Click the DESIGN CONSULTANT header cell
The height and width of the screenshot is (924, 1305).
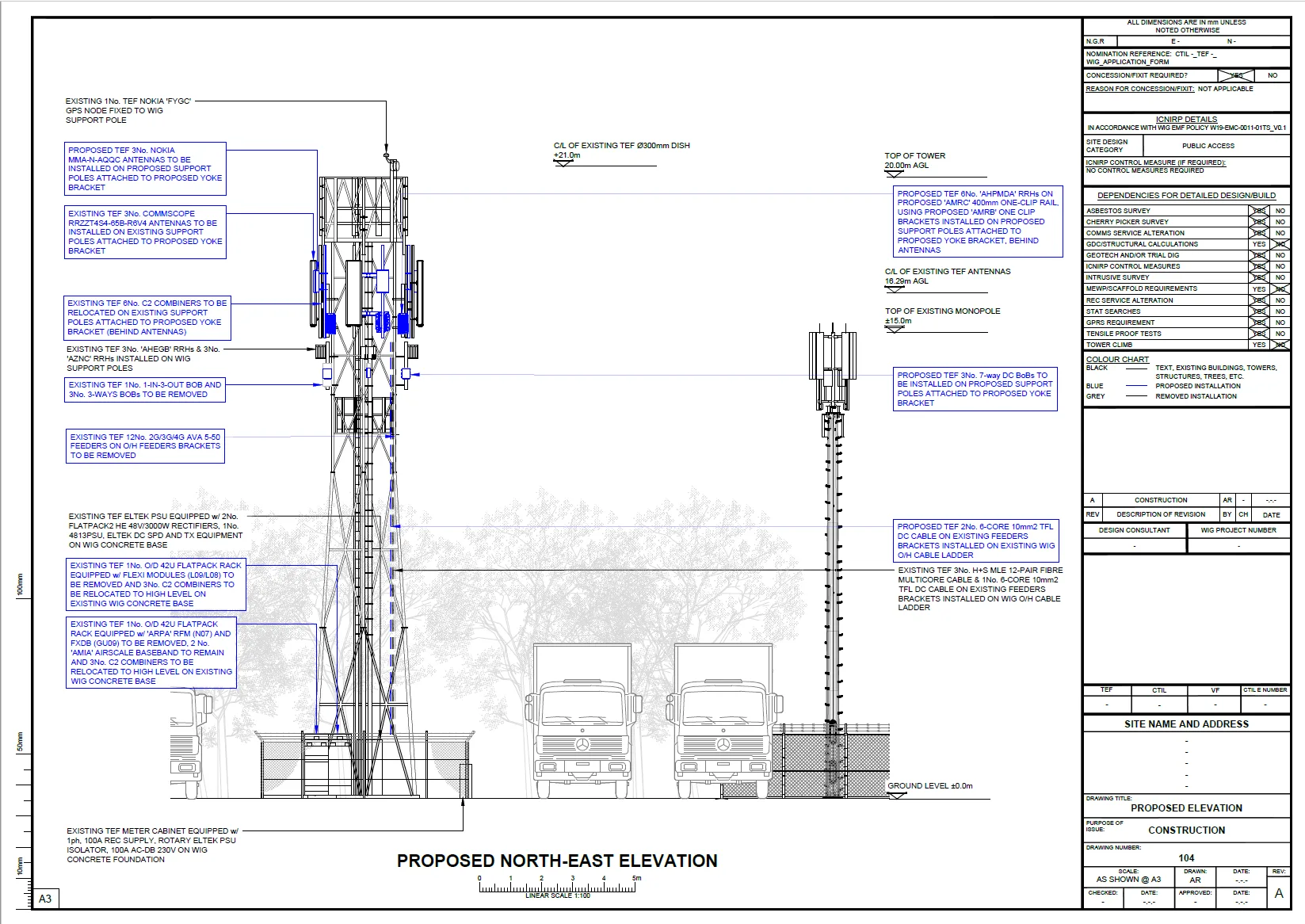pos(1134,530)
